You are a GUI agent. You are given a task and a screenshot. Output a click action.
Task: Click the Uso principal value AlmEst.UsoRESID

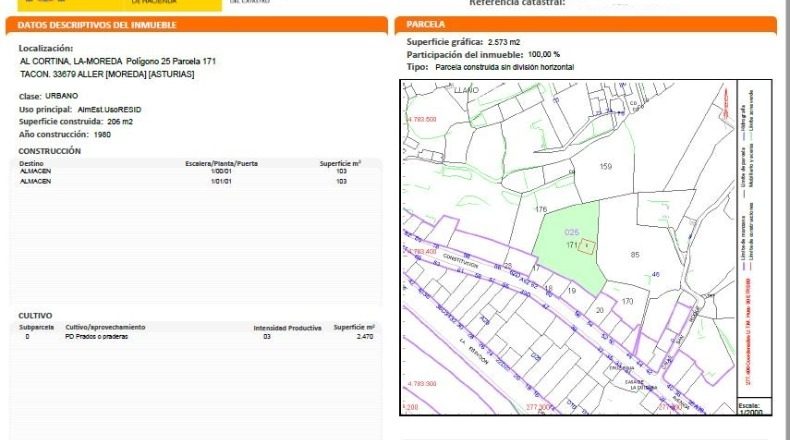(x=109, y=109)
